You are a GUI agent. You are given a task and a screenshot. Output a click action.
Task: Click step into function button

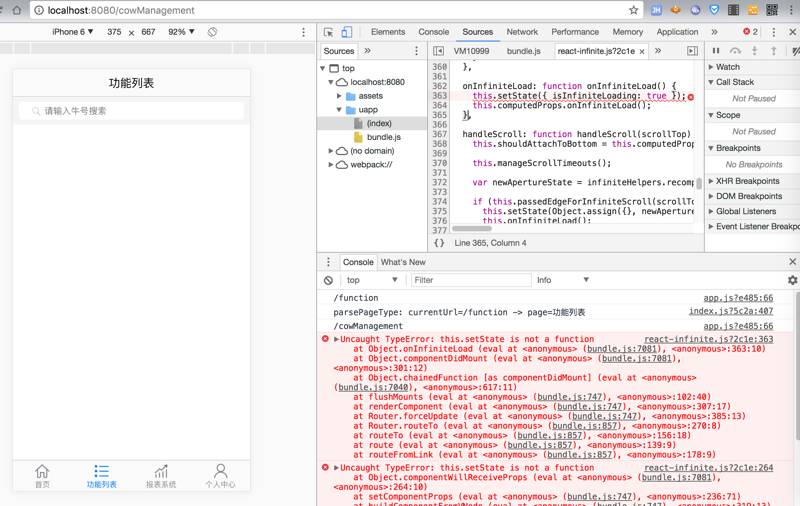(x=755, y=51)
